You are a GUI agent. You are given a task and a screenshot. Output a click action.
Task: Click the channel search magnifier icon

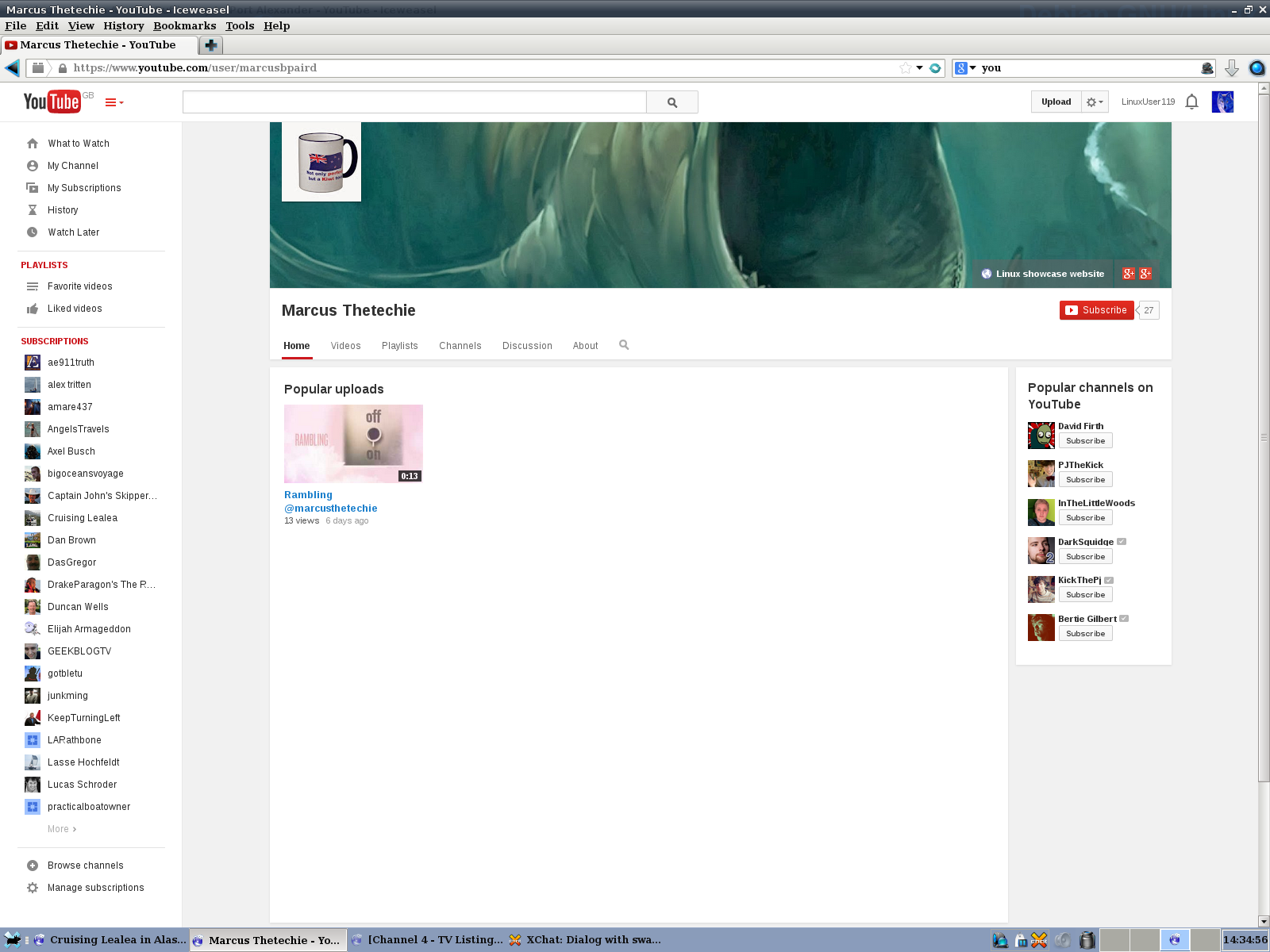624,345
